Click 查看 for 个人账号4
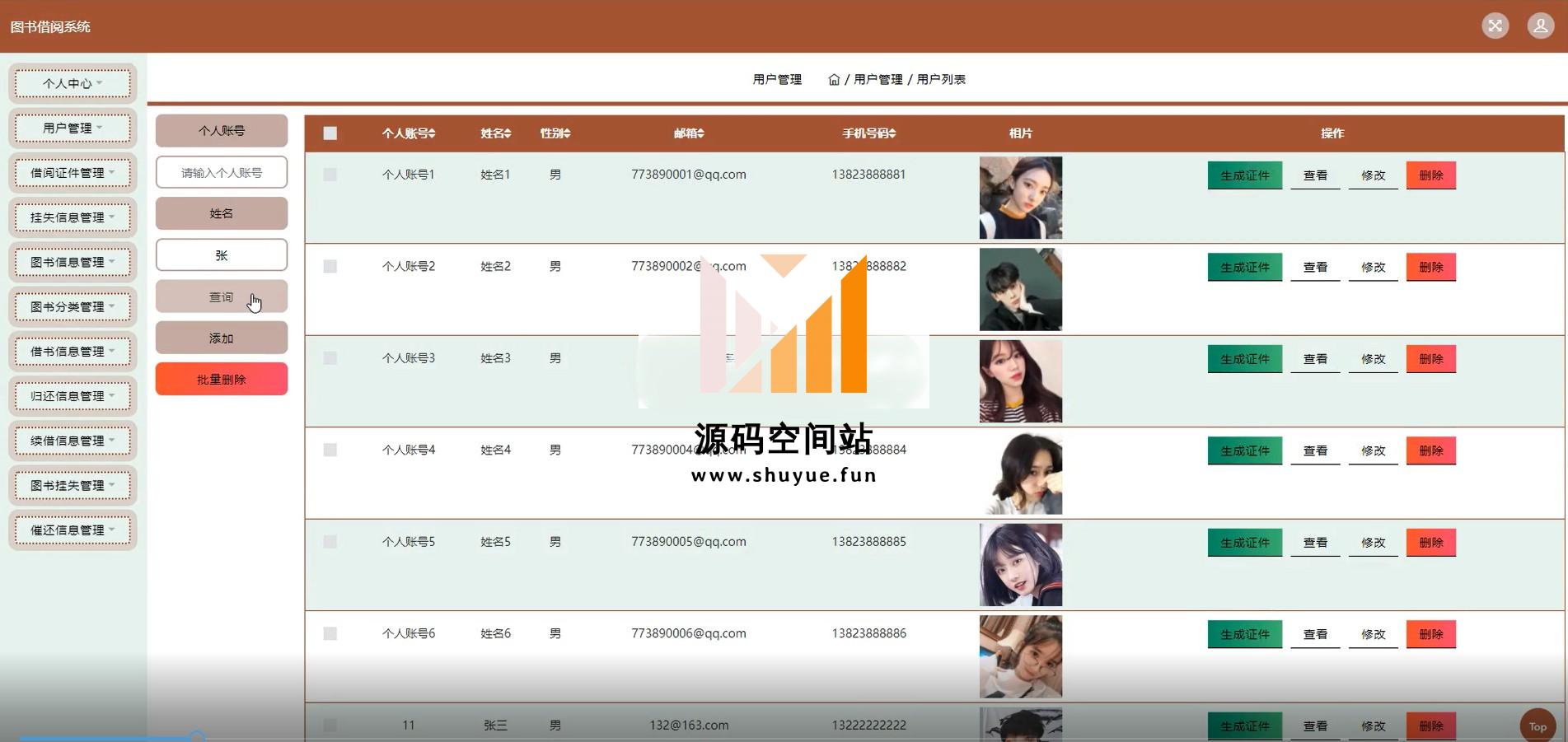The height and width of the screenshot is (742, 1568). [x=1315, y=450]
